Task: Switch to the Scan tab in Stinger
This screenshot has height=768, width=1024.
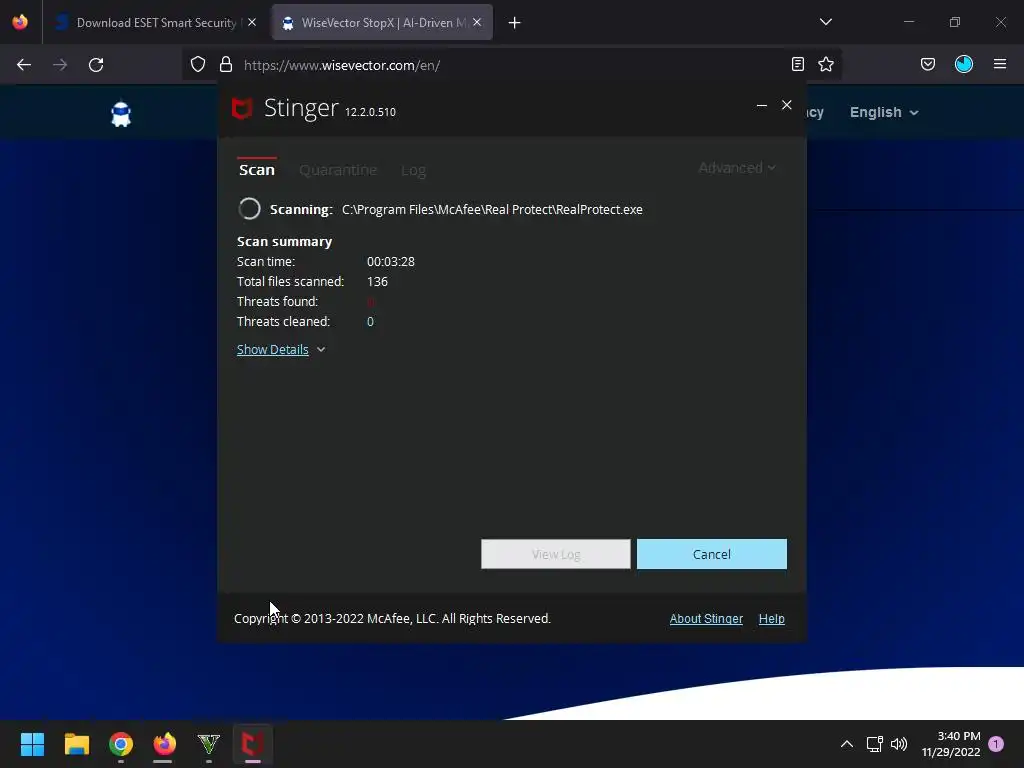Action: tap(257, 170)
